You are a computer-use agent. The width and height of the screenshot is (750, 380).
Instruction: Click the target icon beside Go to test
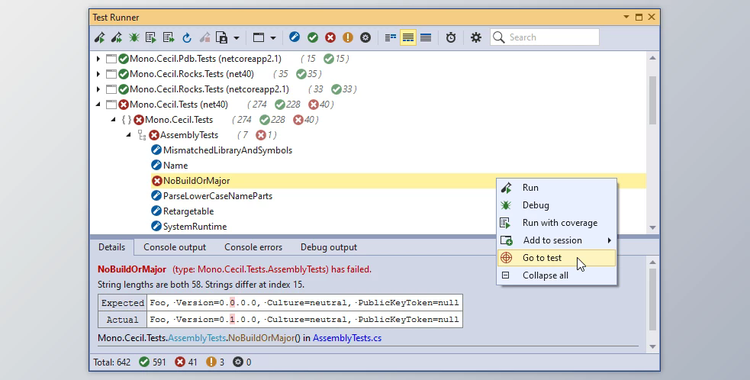pyautogui.click(x=506, y=258)
